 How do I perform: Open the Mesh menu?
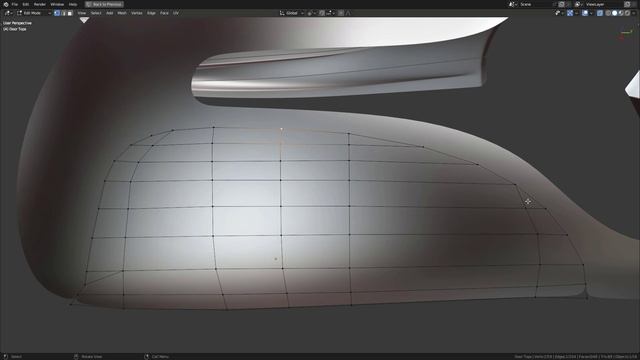tap(122, 13)
